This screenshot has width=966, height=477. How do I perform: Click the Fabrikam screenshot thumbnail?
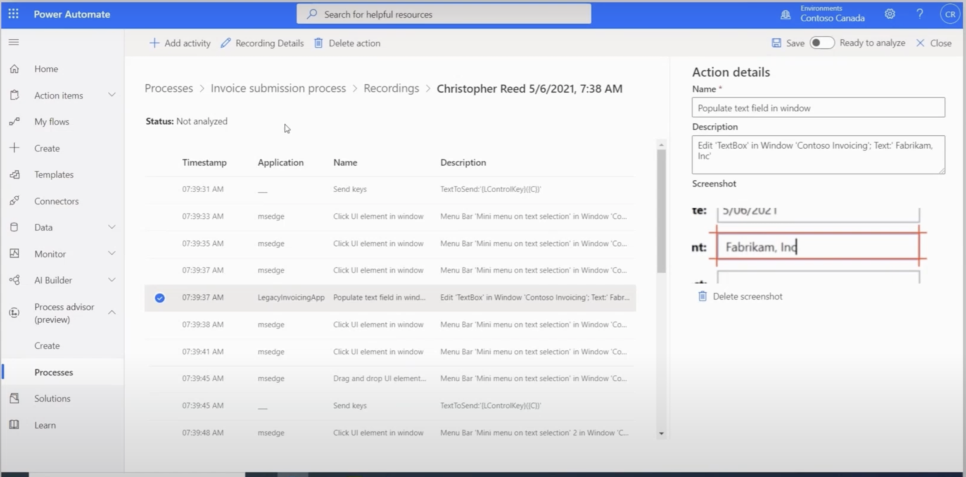[x=810, y=245]
